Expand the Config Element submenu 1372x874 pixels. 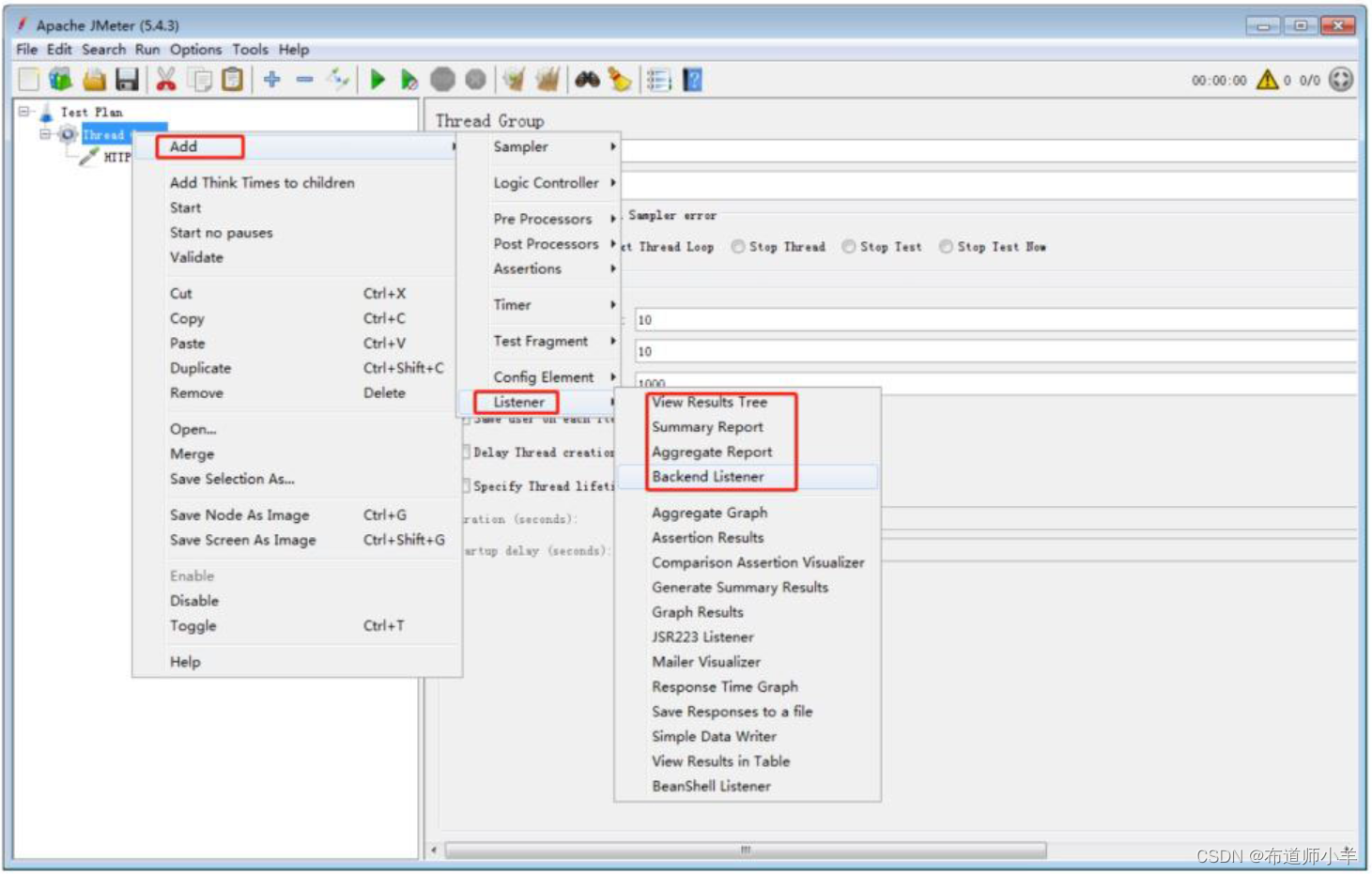[x=538, y=377]
